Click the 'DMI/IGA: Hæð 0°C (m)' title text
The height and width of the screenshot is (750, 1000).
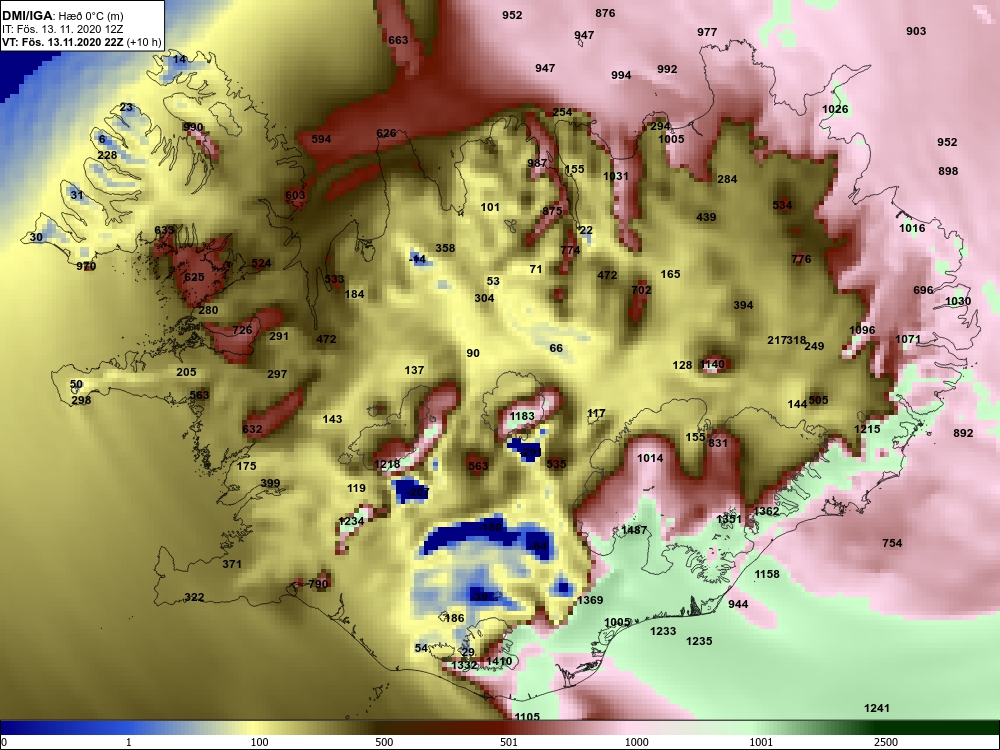[x=63, y=16]
